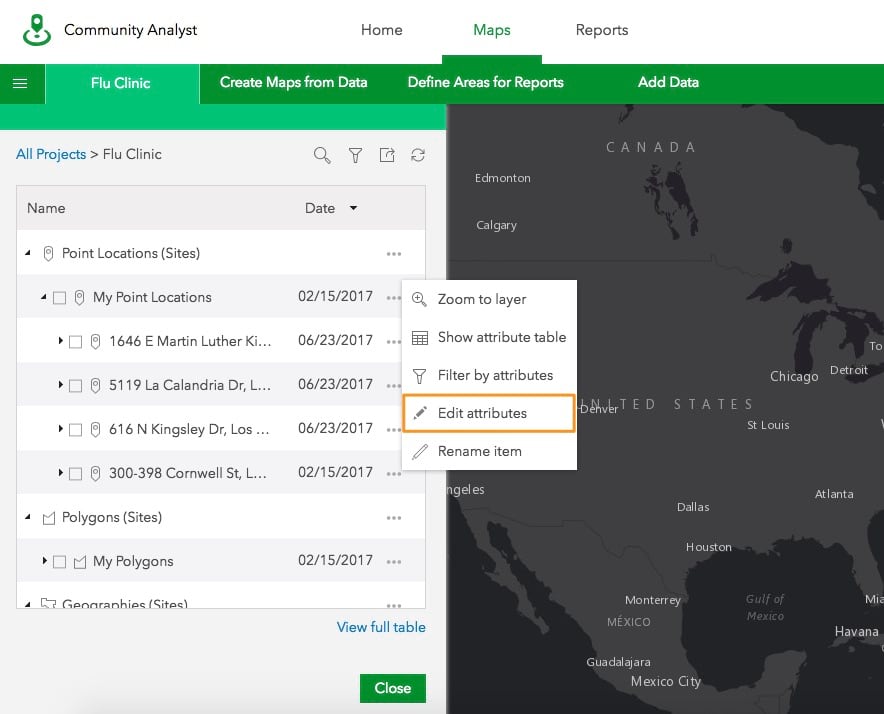Open Create Maps from Data
884x714 pixels.
coord(293,82)
